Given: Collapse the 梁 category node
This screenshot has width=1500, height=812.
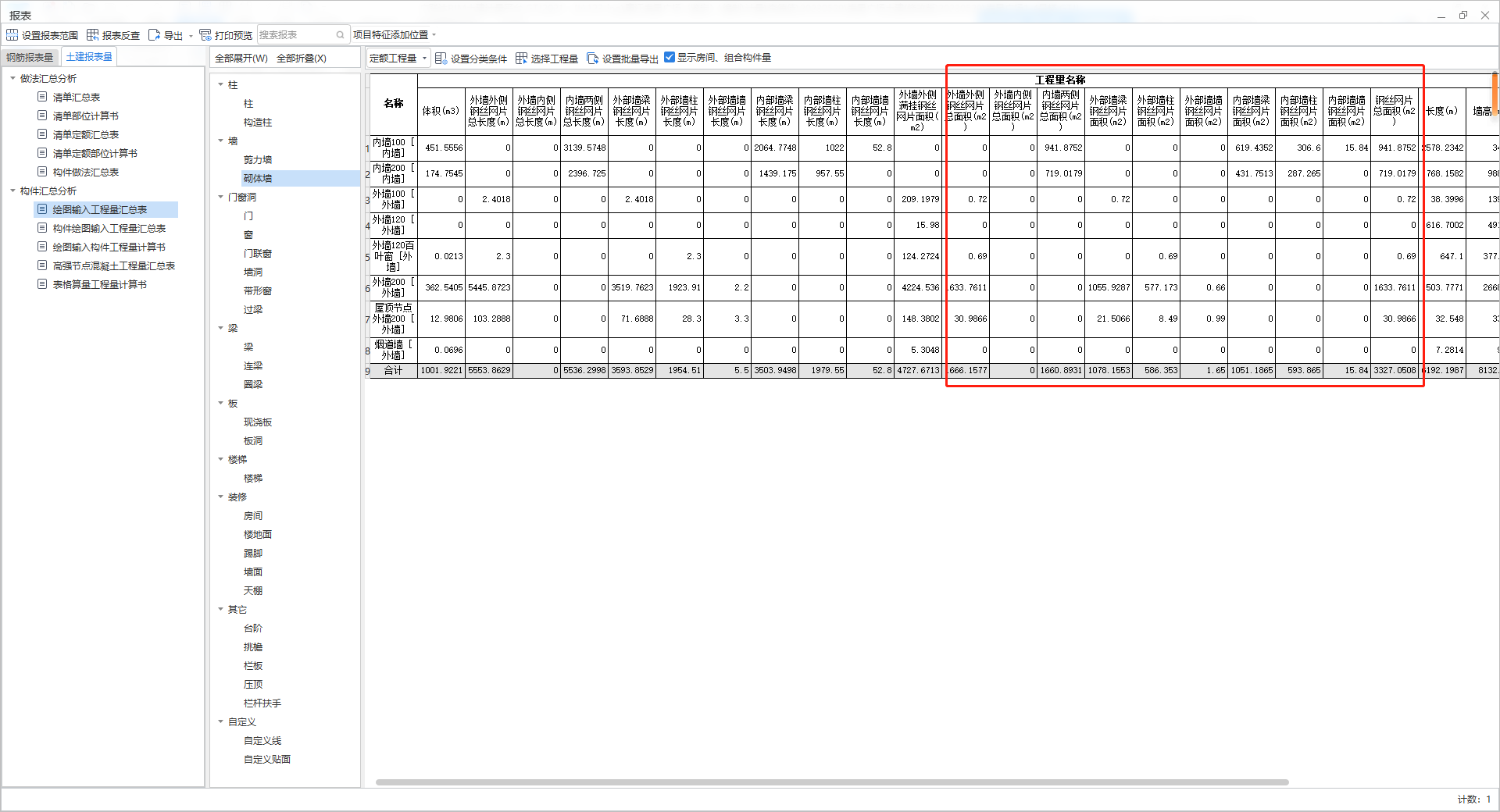Looking at the screenshot, I should pyautogui.click(x=220, y=328).
